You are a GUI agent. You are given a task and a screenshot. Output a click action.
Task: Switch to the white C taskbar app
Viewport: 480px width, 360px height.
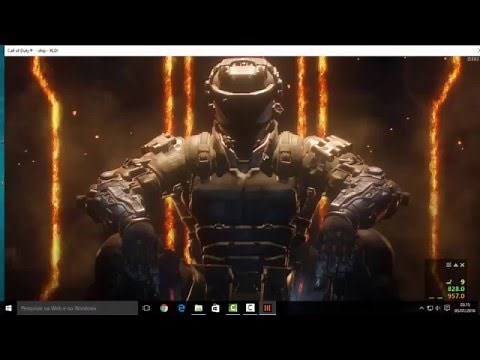coord(250,308)
